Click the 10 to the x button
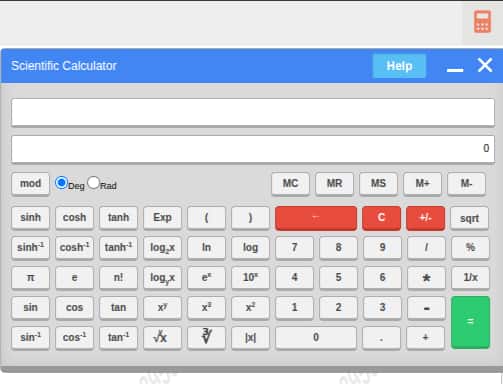This screenshot has height=384, width=503. point(250,278)
